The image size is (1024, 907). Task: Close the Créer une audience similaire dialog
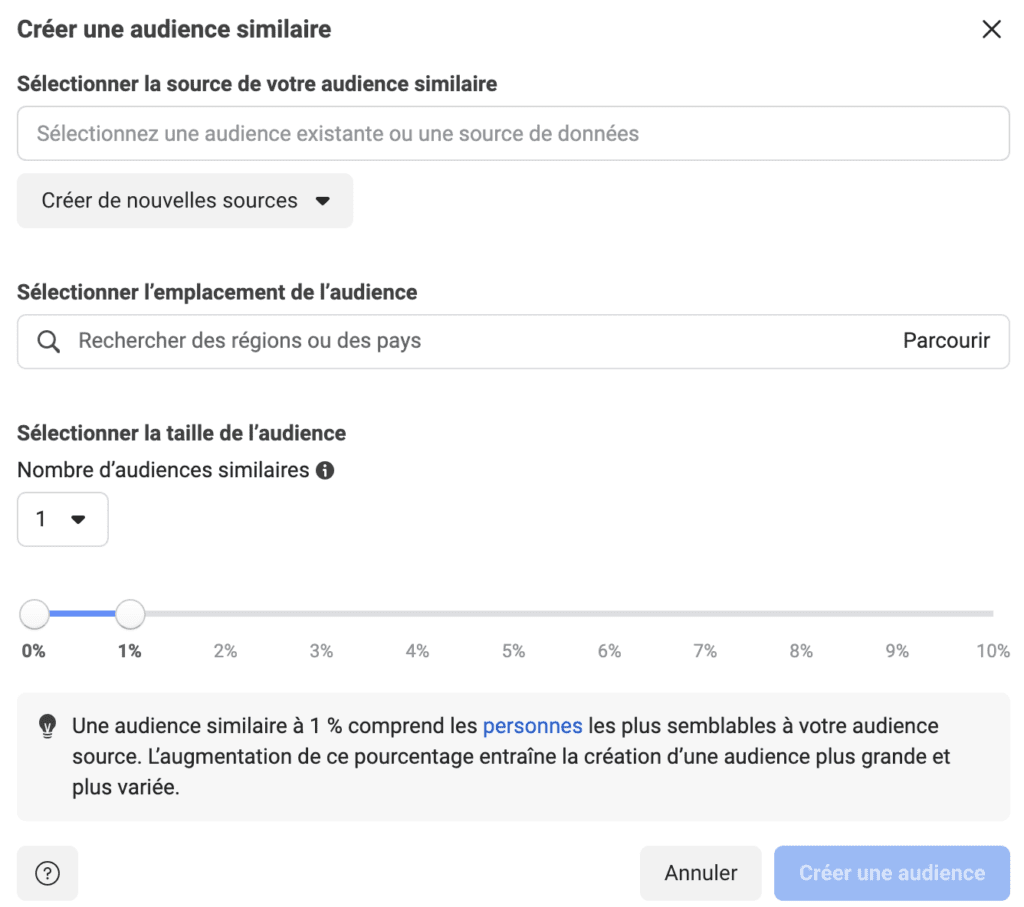tap(991, 29)
